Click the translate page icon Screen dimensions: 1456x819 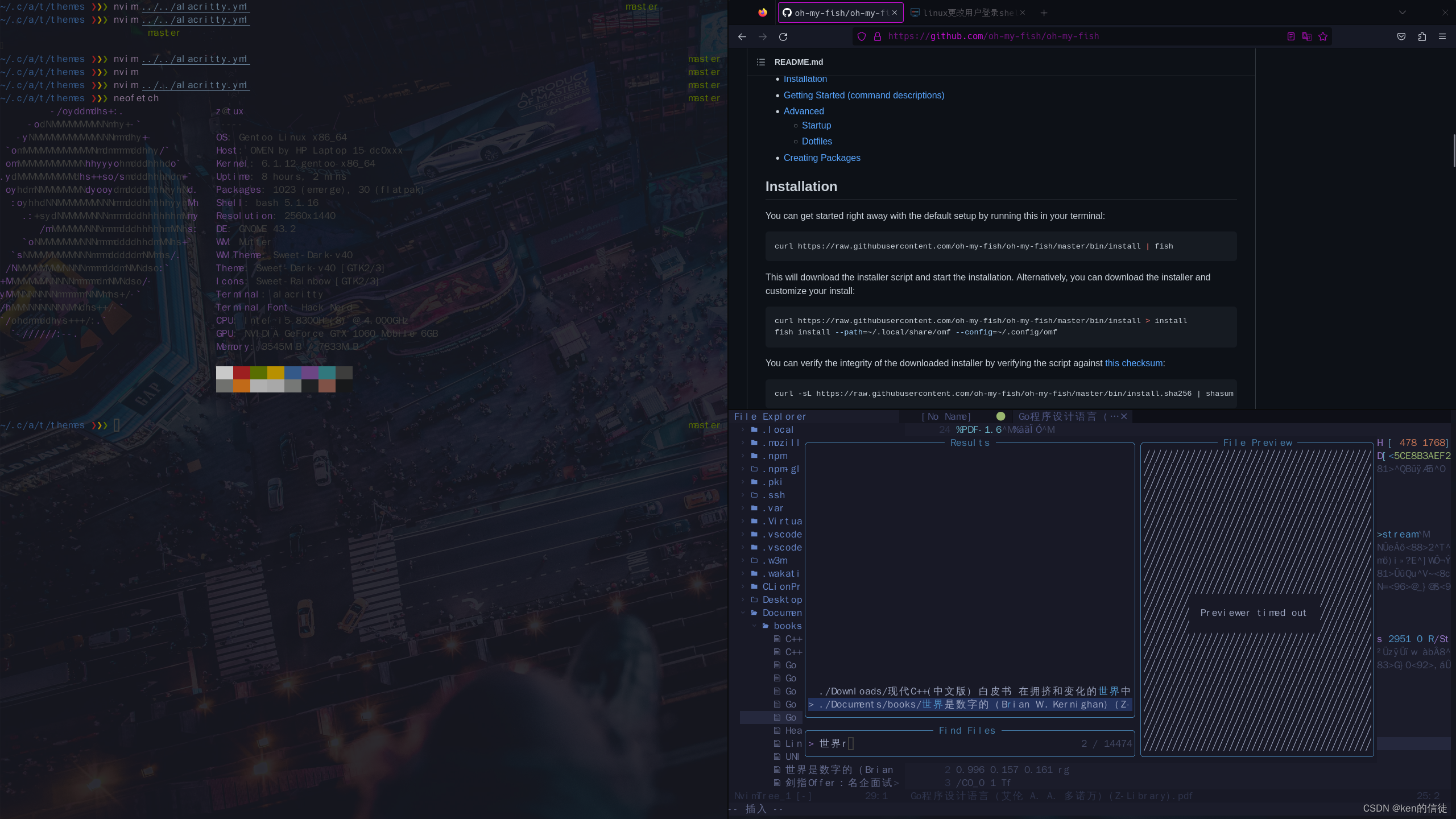click(x=1306, y=36)
